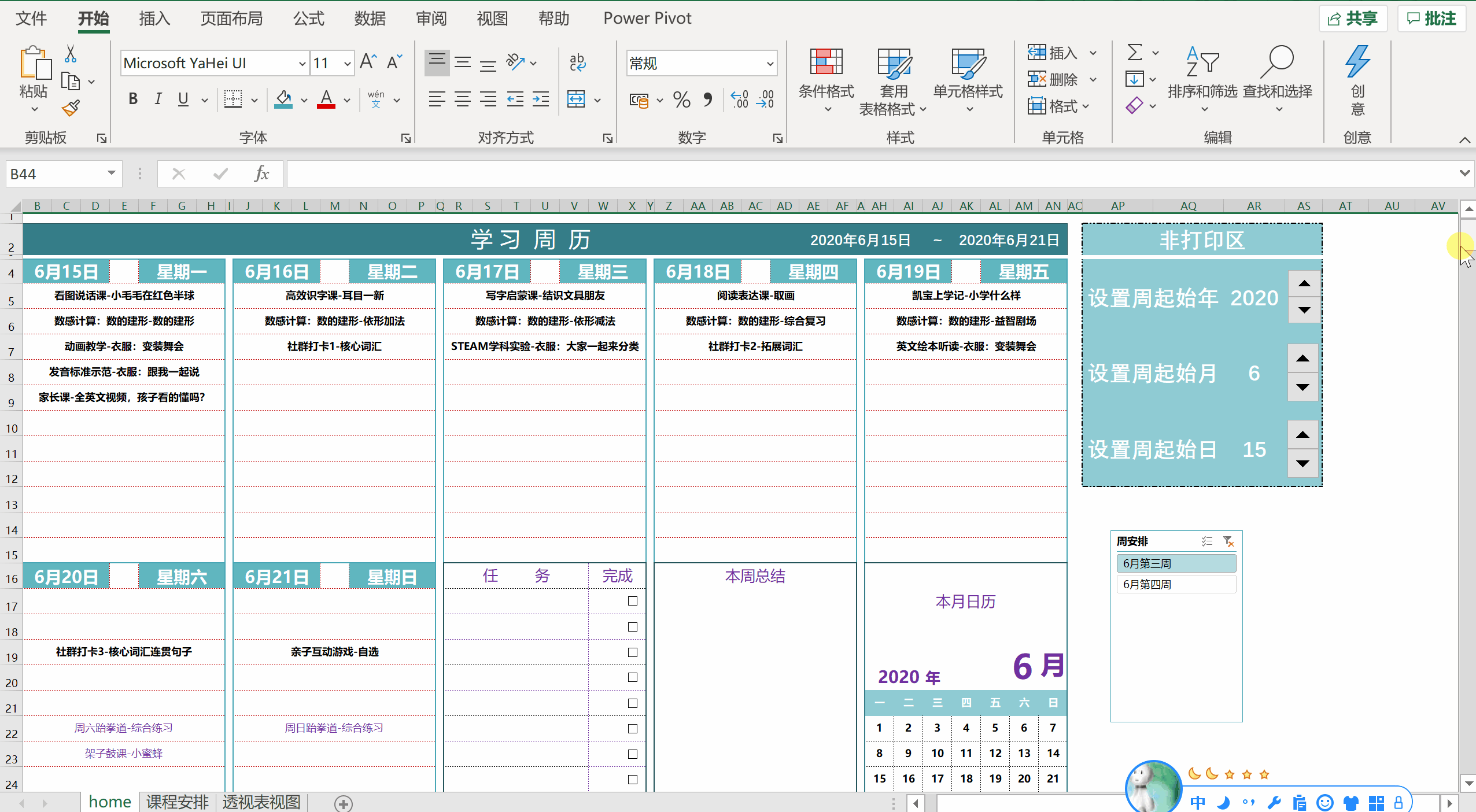Click the orientation text angle icon
The height and width of the screenshot is (812, 1476).
pyautogui.click(x=515, y=61)
